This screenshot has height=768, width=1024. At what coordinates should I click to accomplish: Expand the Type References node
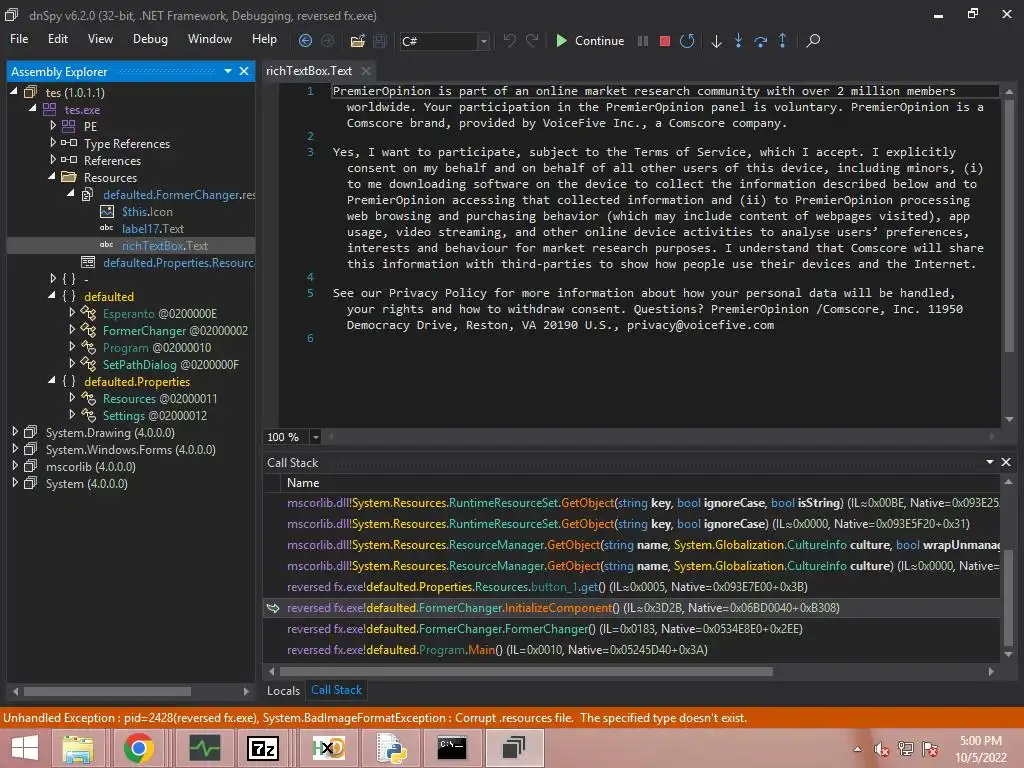coord(53,142)
